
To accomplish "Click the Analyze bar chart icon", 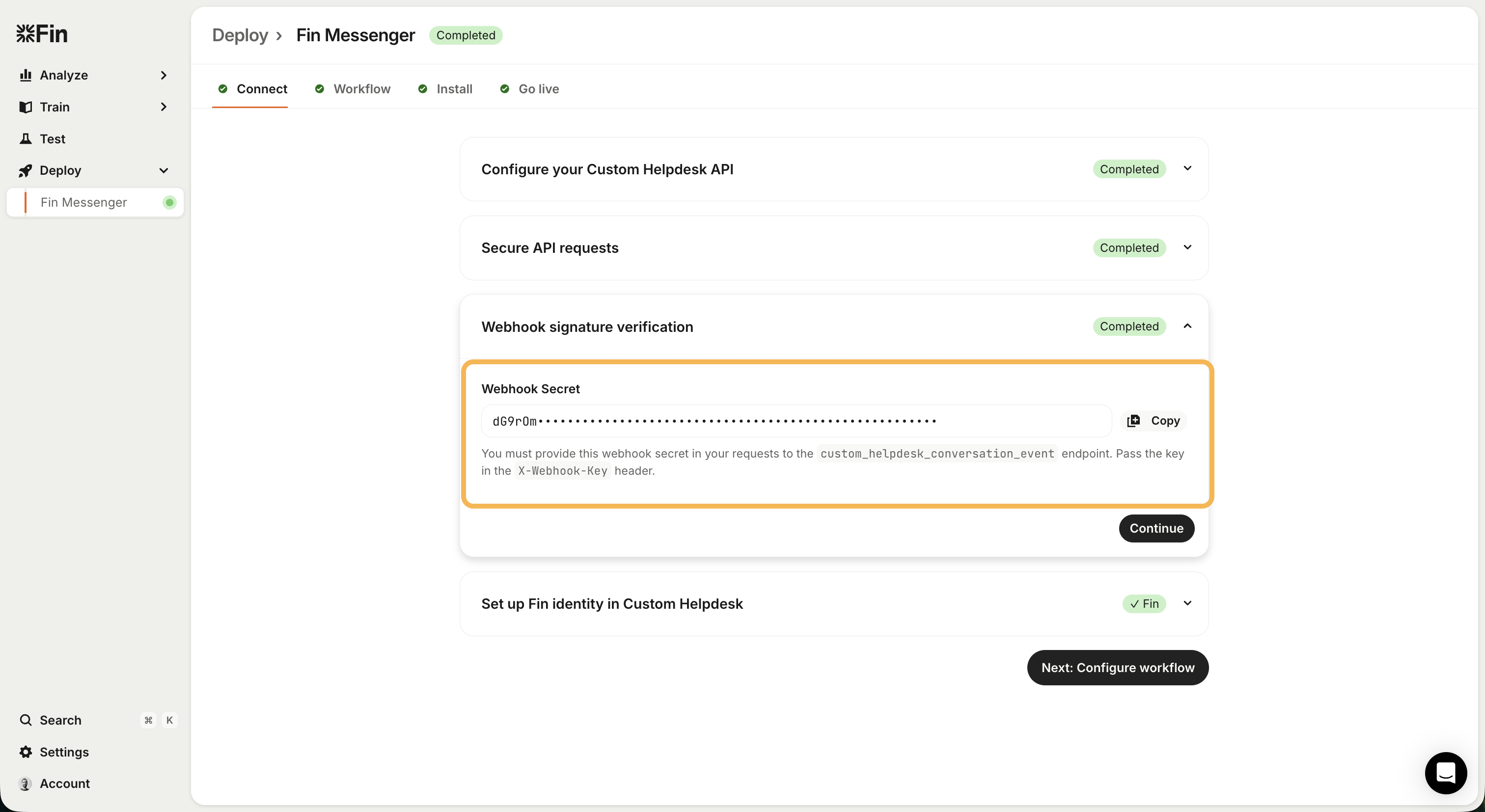I will tap(26, 75).
